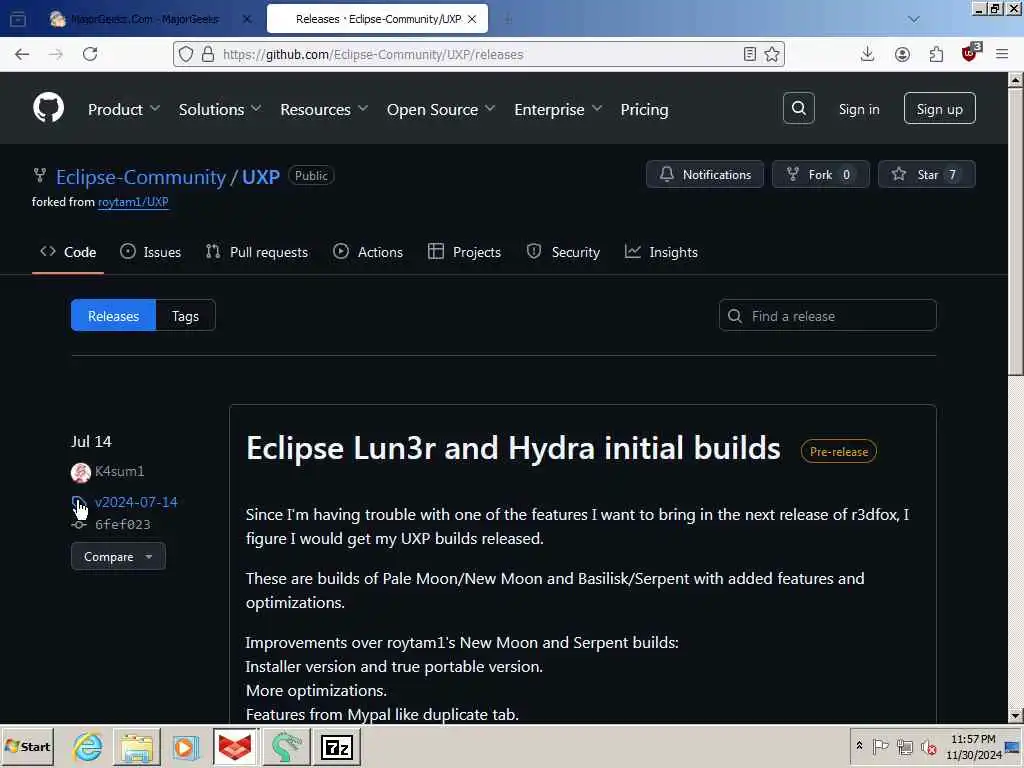Select the Releases toggle button
This screenshot has width=1024, height=768.
[114, 315]
